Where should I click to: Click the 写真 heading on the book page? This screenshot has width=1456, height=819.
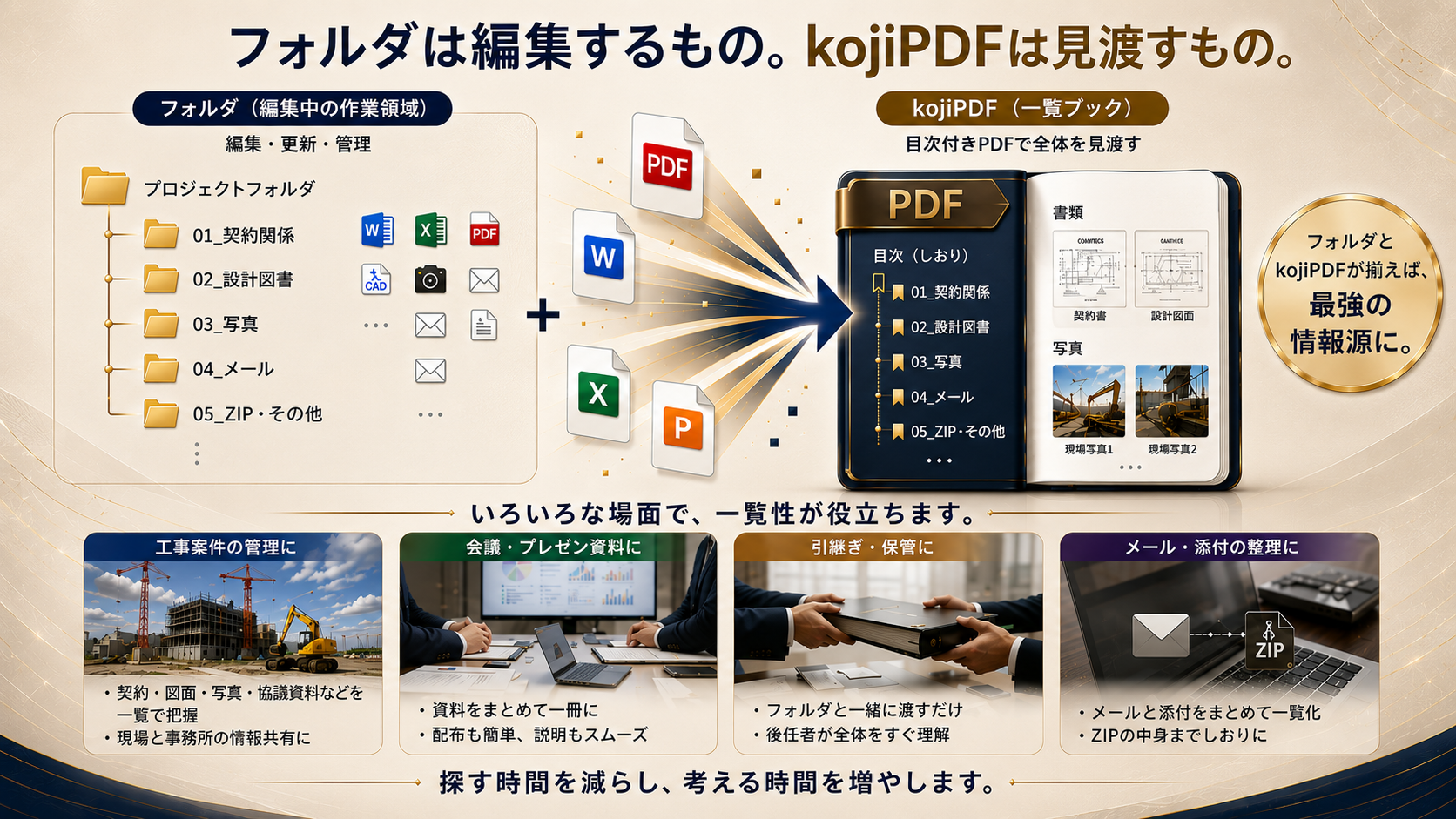pyautogui.click(x=1068, y=348)
